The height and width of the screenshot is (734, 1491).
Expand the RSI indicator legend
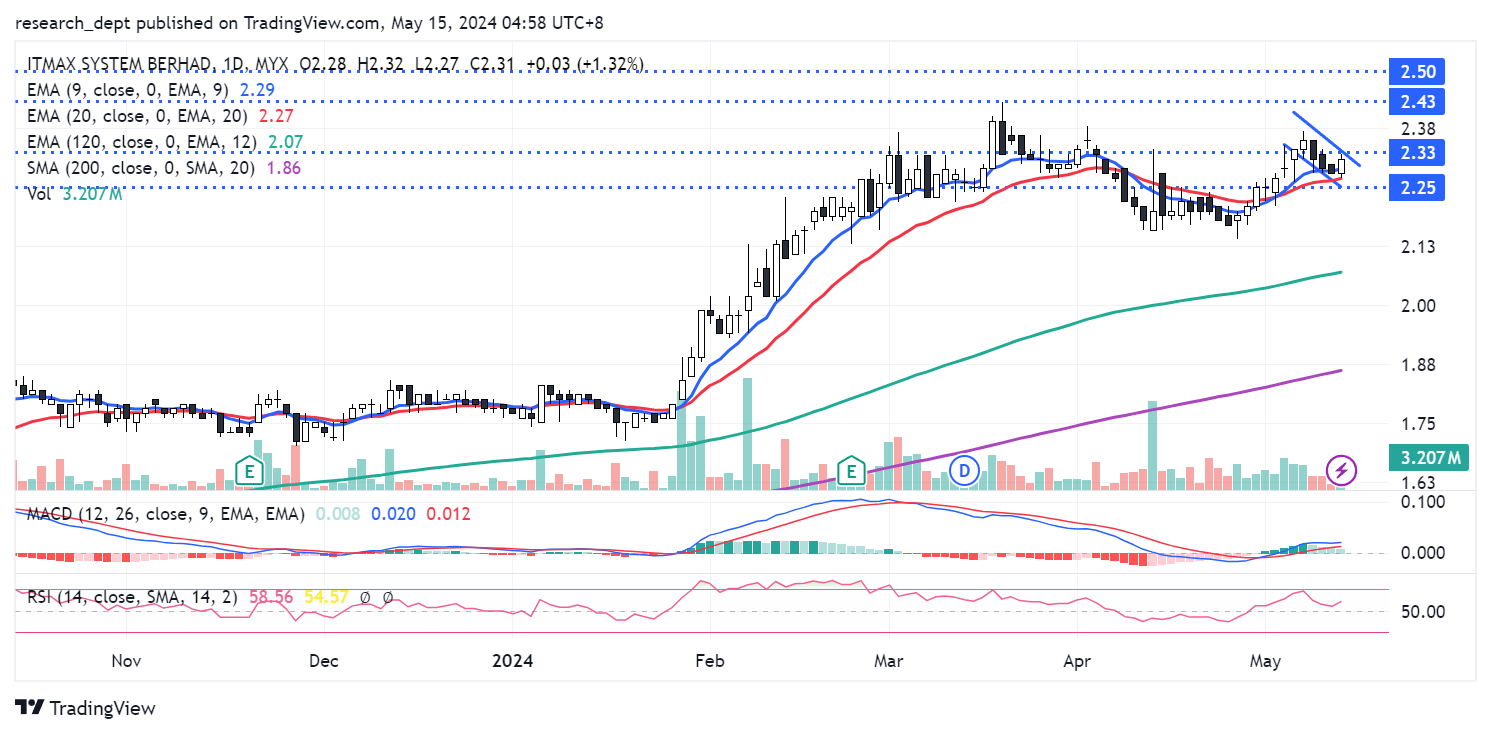pyautogui.click(x=128, y=597)
